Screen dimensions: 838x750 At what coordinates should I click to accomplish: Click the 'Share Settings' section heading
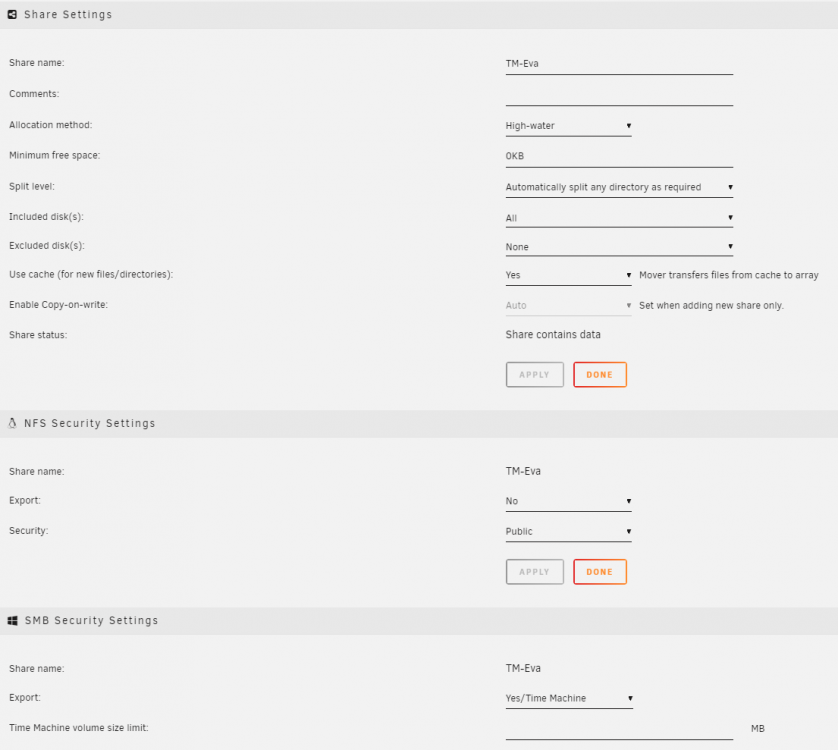pos(68,14)
